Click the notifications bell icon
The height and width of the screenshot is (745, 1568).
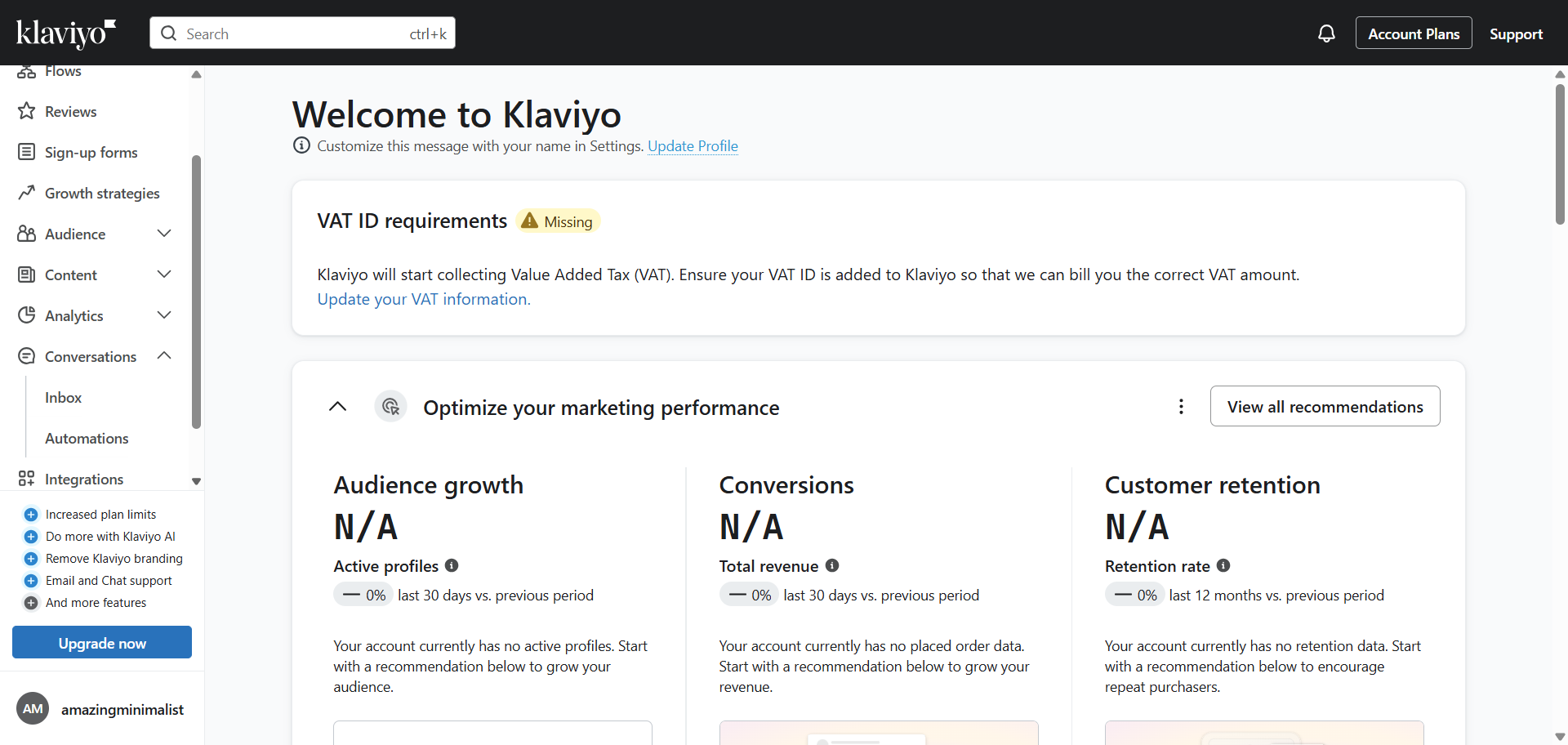click(x=1326, y=33)
